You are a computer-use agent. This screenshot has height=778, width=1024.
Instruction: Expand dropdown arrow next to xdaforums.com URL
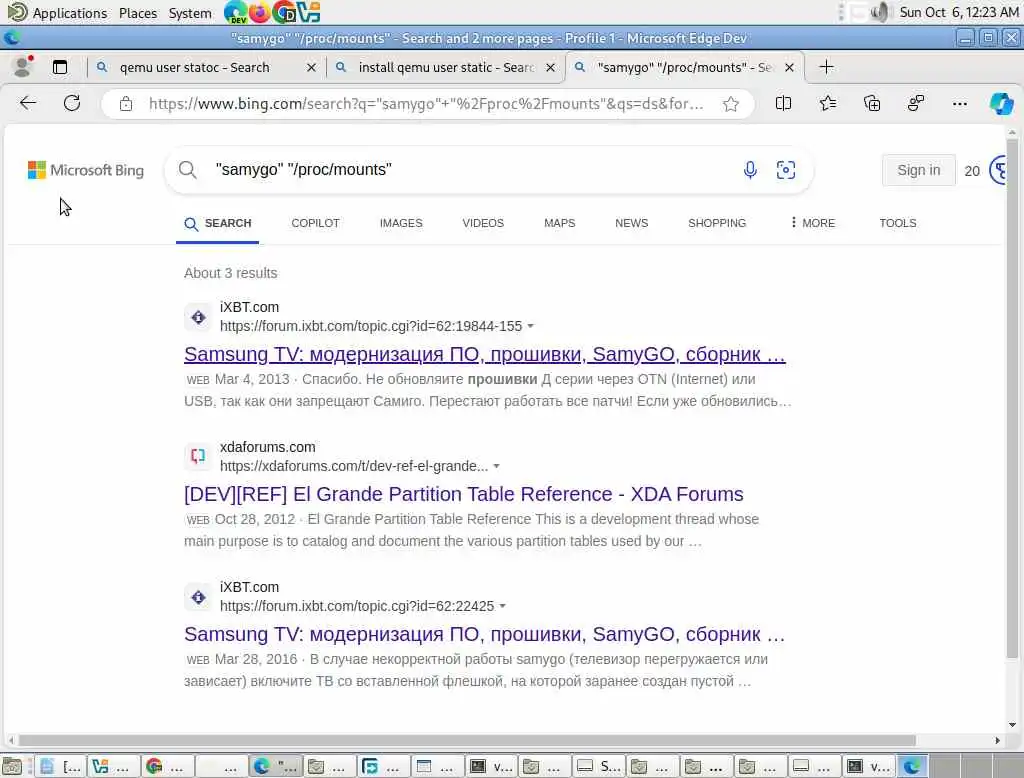pos(497,466)
